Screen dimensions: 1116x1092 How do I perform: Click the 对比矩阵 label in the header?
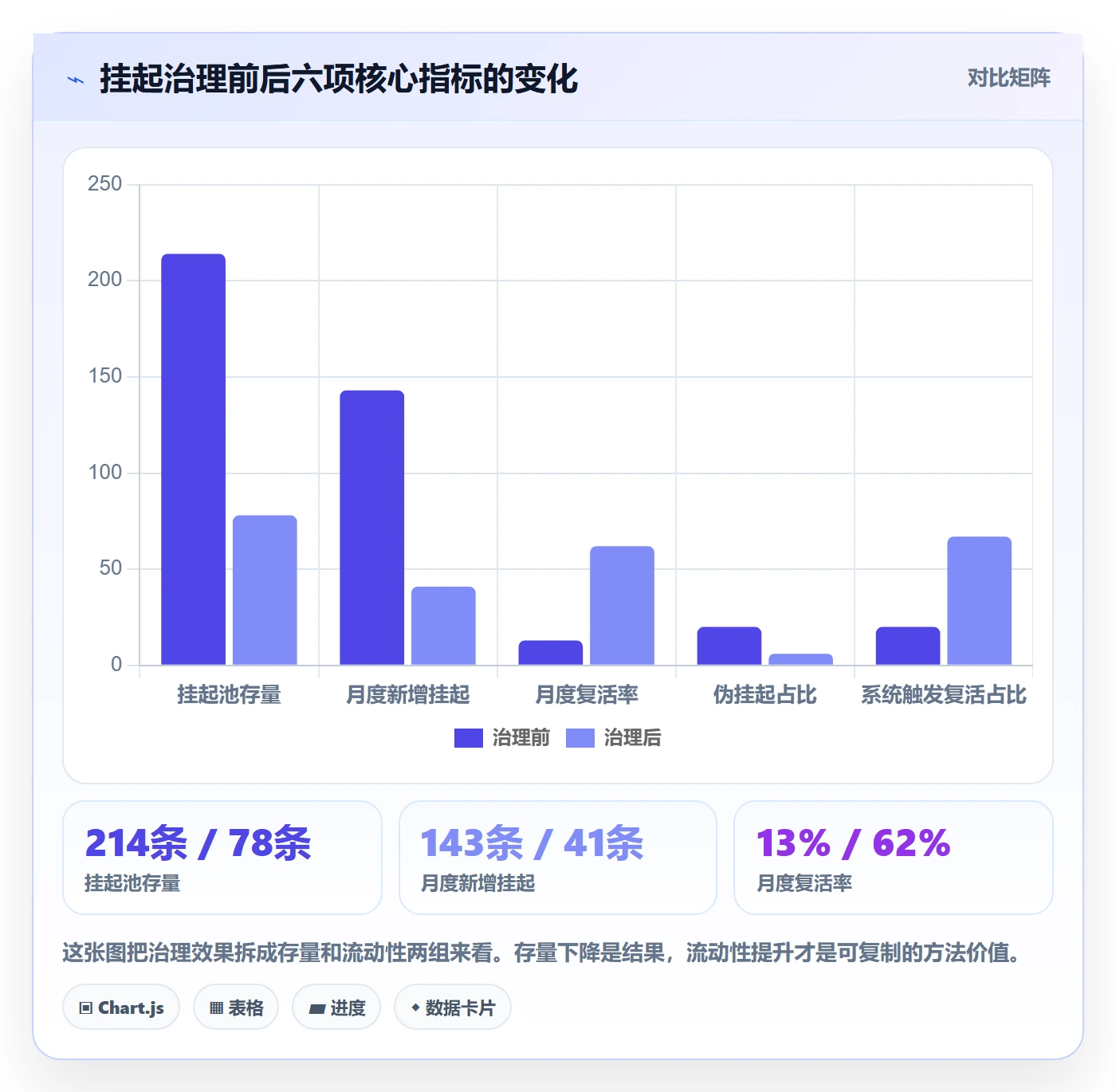[x=1008, y=78]
